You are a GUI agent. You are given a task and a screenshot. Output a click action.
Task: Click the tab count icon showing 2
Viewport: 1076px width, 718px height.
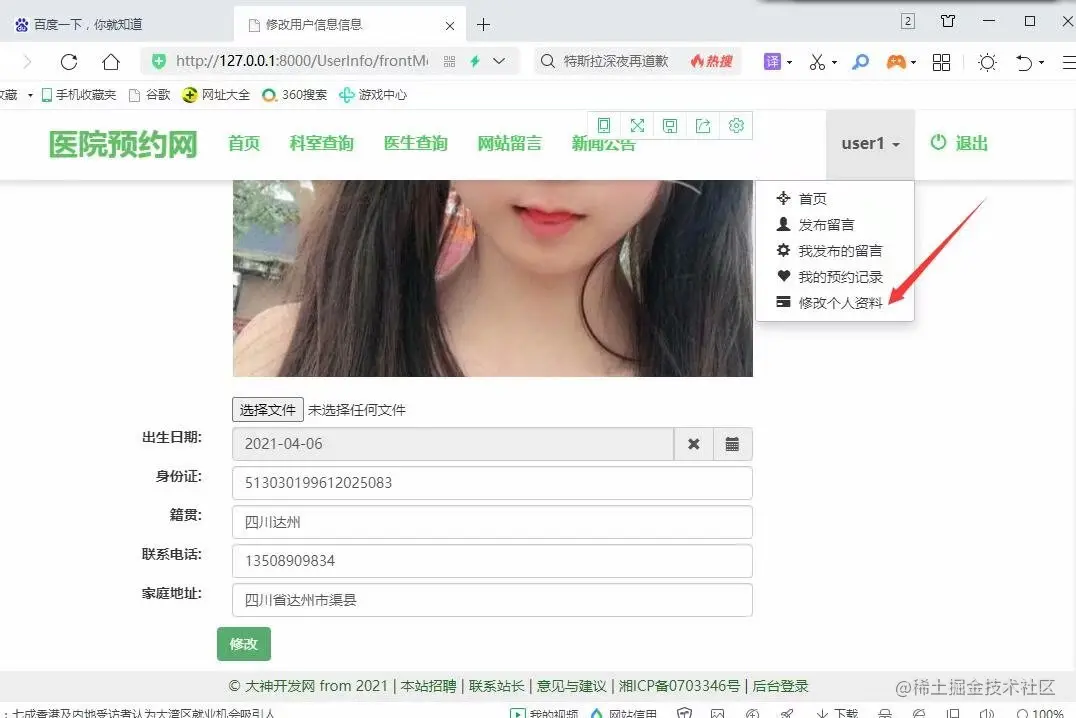coord(907,21)
